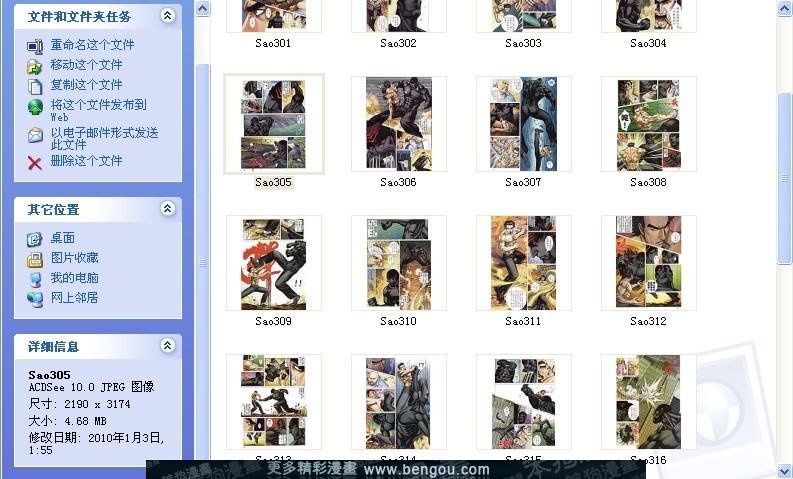Image resolution: width=793 pixels, height=479 pixels.
Task: Collapse the 详细信息 panel
Action: pos(168,345)
